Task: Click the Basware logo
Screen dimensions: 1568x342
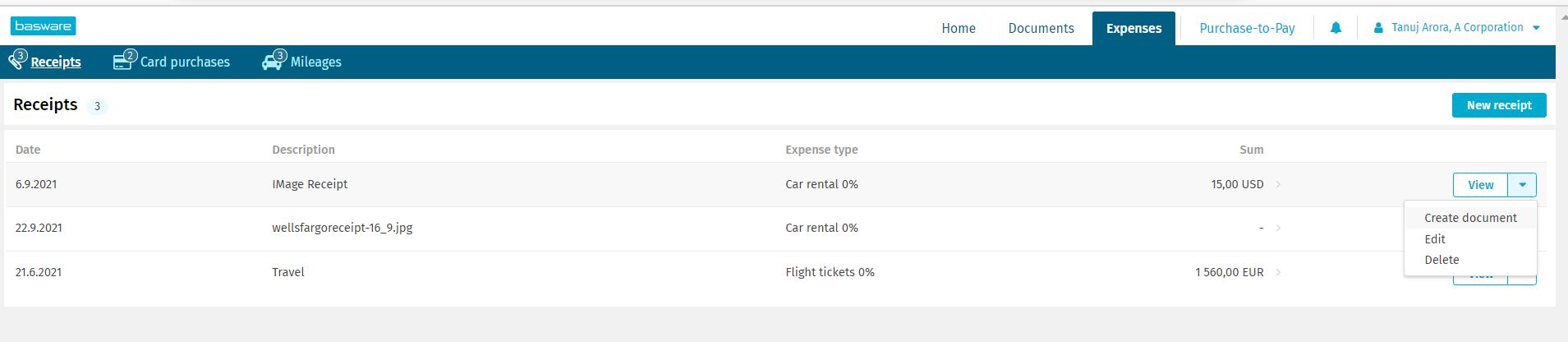Action: pyautogui.click(x=44, y=26)
